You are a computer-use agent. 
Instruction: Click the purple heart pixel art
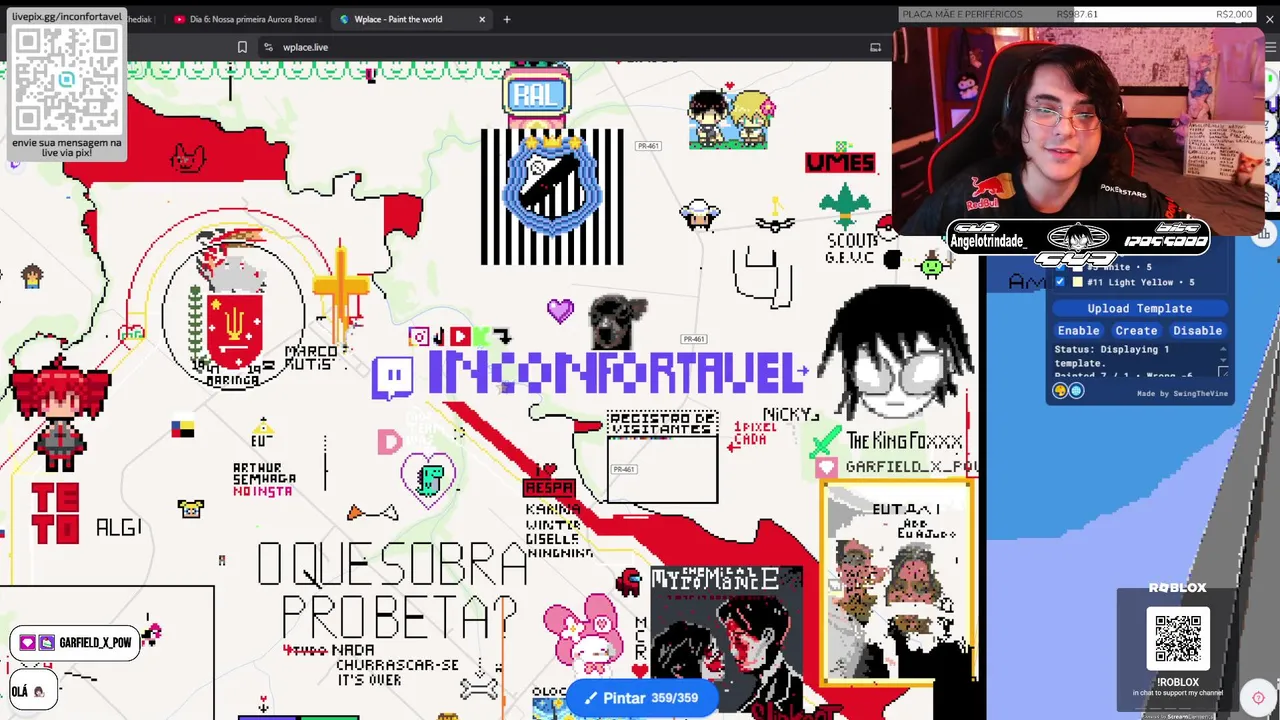pos(560,311)
